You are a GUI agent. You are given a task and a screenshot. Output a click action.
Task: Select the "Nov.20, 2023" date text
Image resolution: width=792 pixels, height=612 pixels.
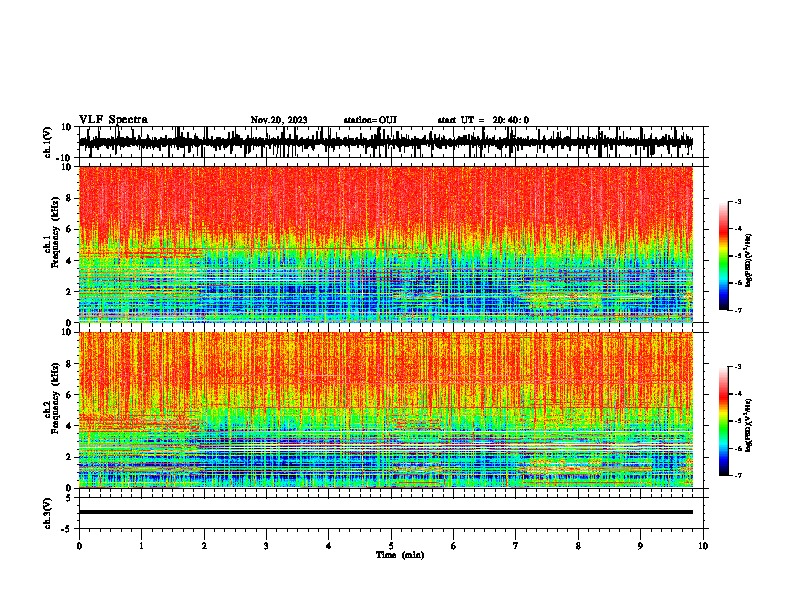[x=279, y=120]
